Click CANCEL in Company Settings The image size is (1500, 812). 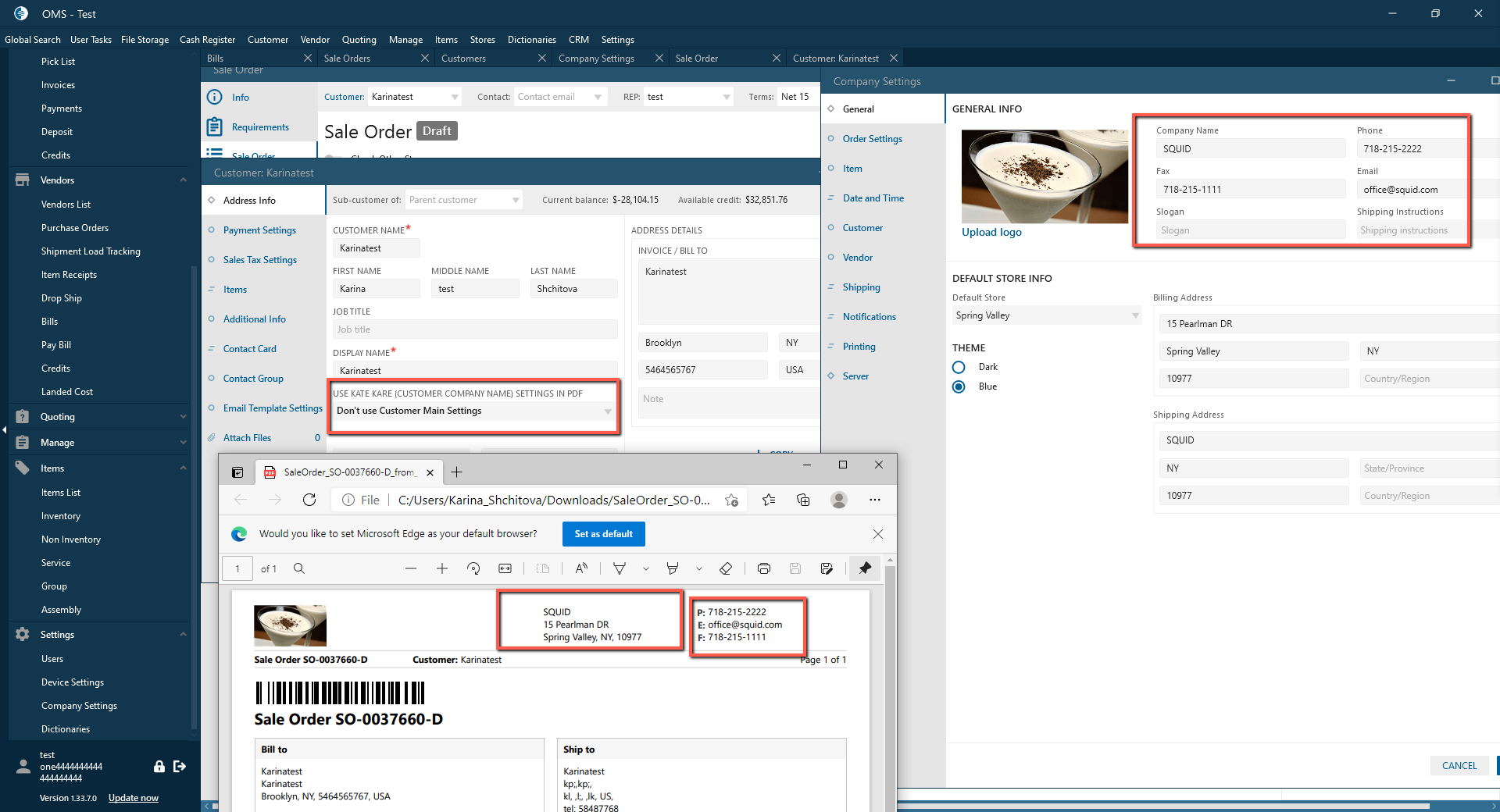coord(1459,766)
